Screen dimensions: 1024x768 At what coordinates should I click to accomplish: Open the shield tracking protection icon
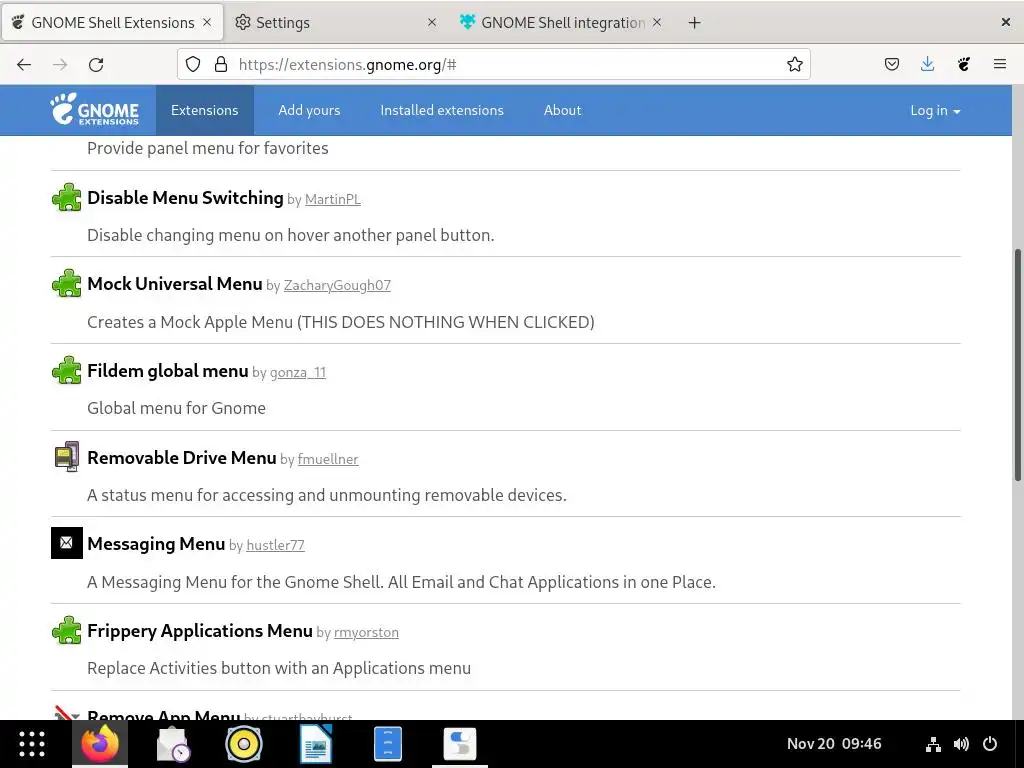pyautogui.click(x=193, y=64)
